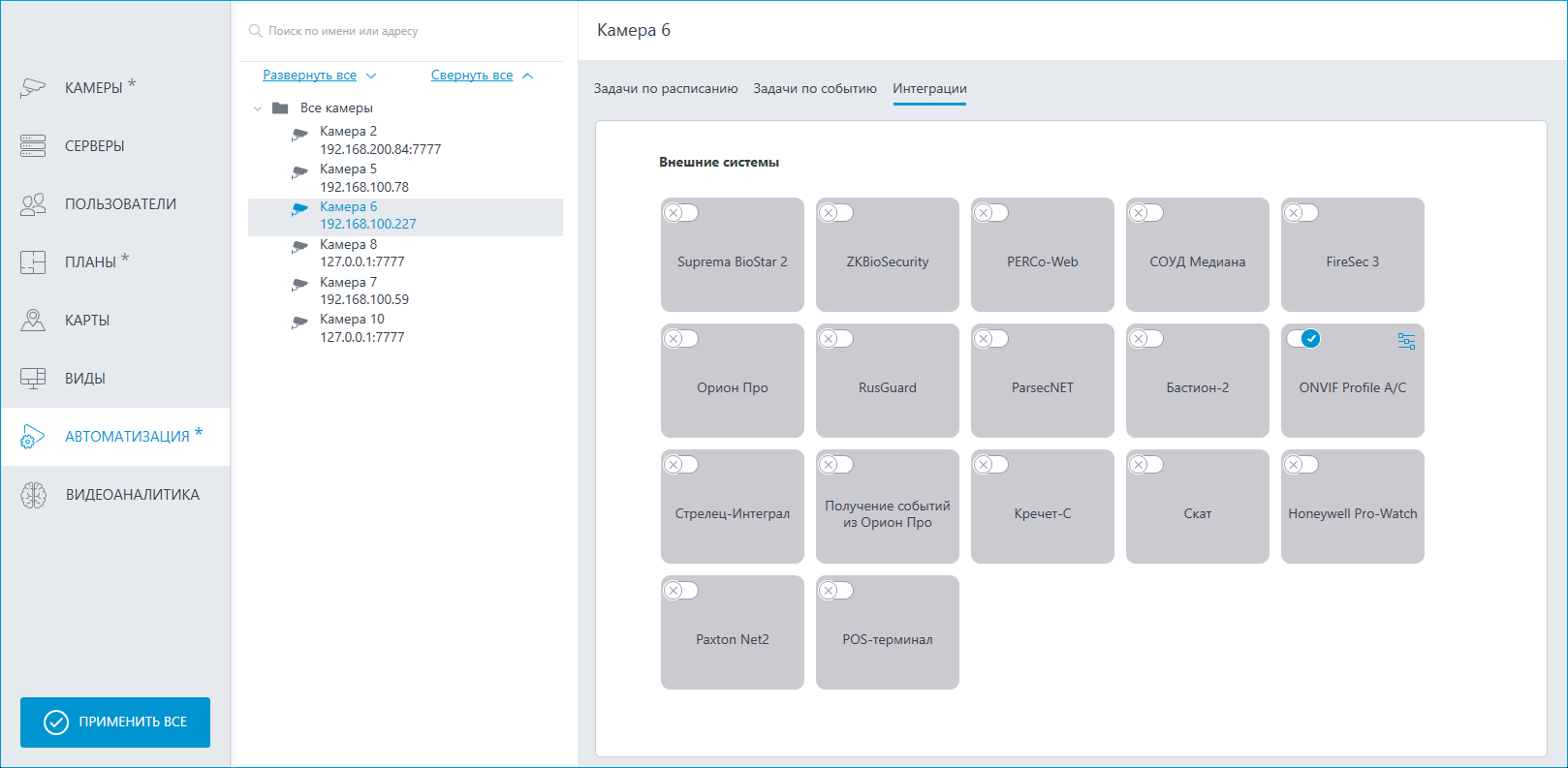
Task: Turn on the POS-терминал toggle
Action: tap(835, 590)
